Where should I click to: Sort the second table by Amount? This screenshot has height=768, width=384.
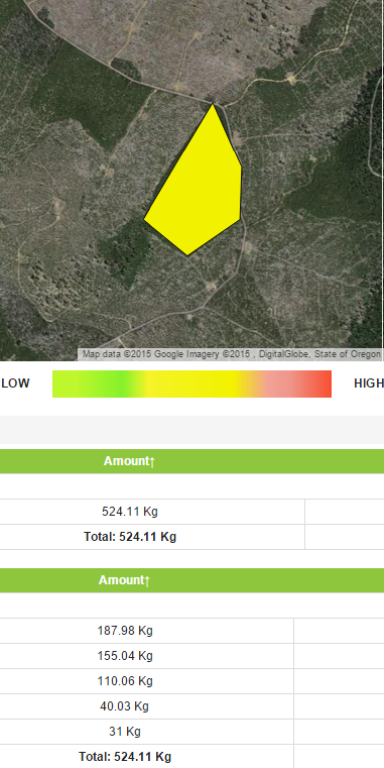[x=124, y=580]
